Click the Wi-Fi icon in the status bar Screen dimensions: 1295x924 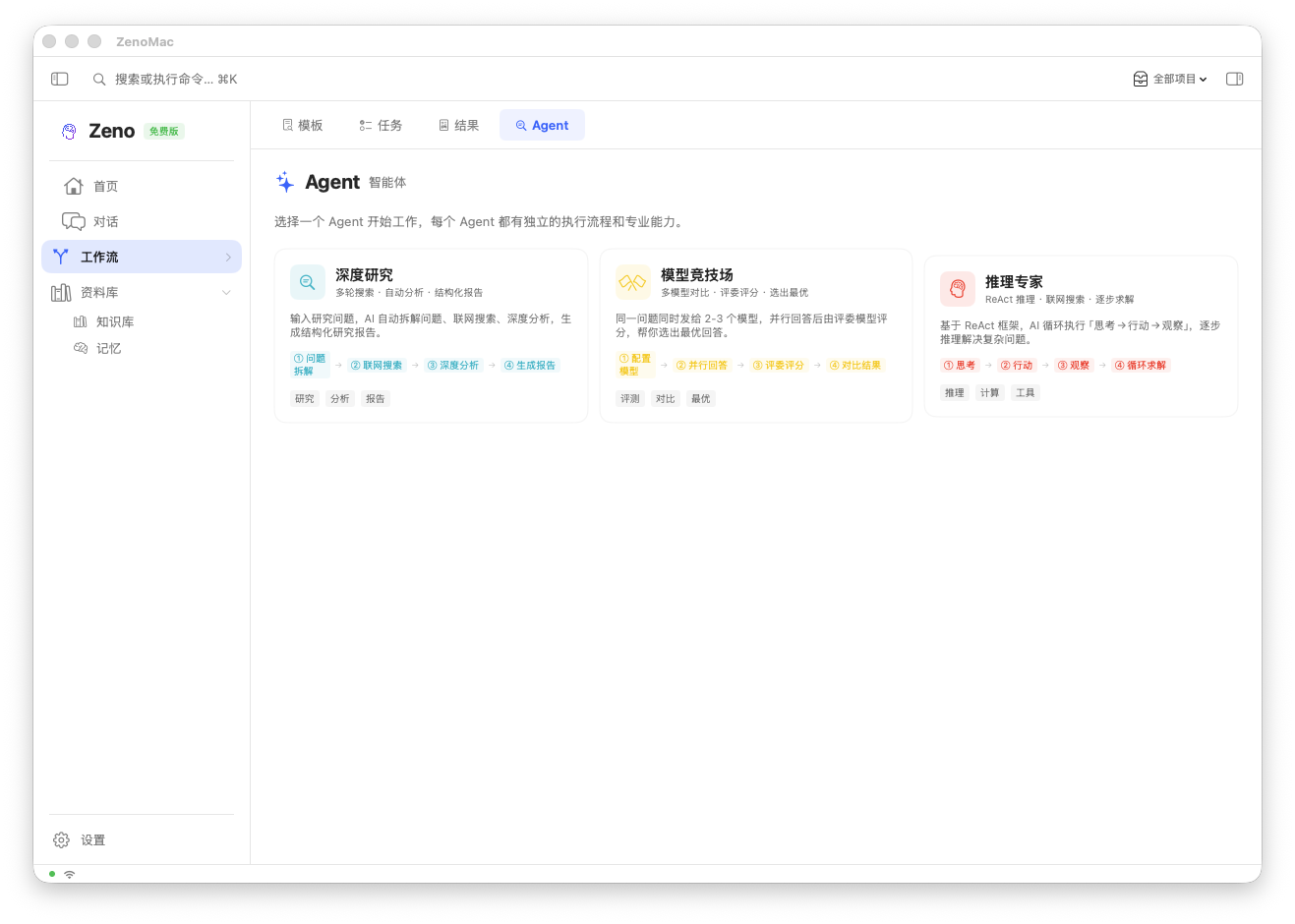click(69, 874)
